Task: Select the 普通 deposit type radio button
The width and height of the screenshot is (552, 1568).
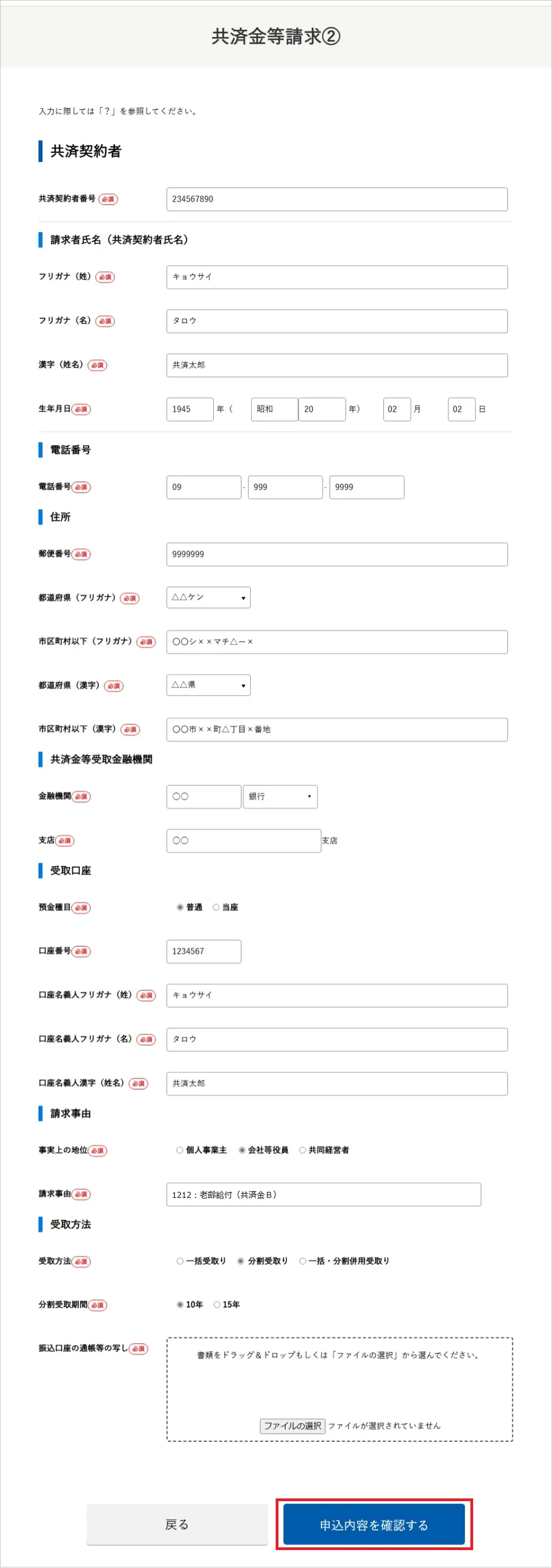Action: click(179, 907)
